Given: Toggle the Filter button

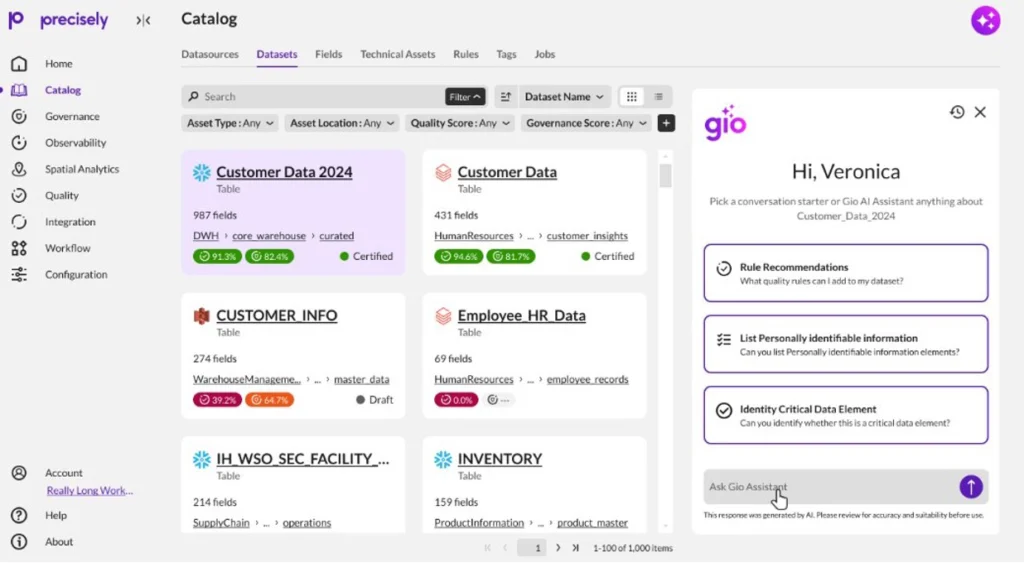Looking at the screenshot, I should pos(465,97).
